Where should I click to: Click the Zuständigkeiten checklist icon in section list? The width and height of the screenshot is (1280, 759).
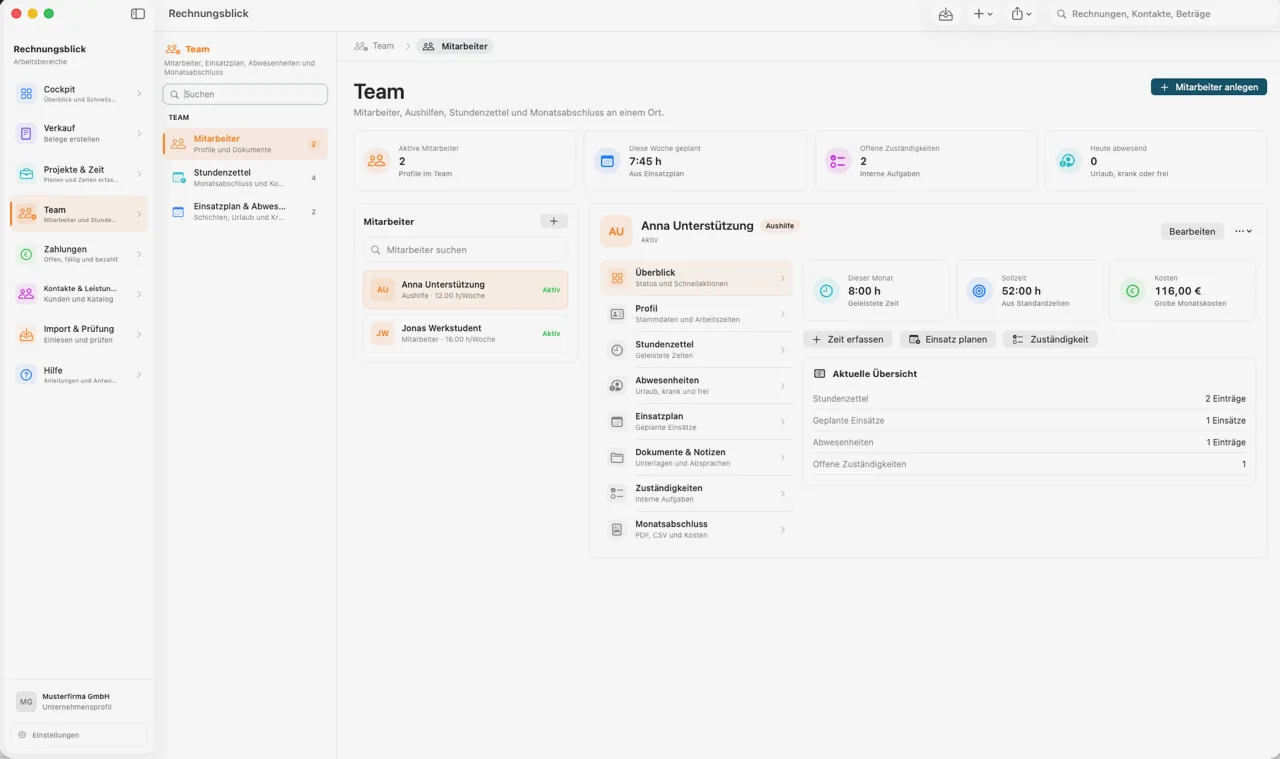click(617, 494)
